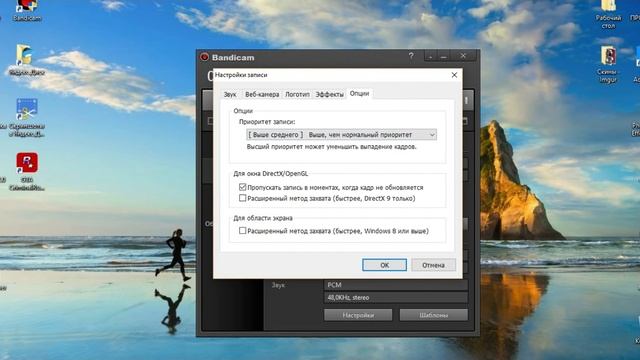The width and height of the screenshot is (640, 360).
Task: Enable Windows 8 расширенный метод захвата checkbox
Action: (242, 231)
